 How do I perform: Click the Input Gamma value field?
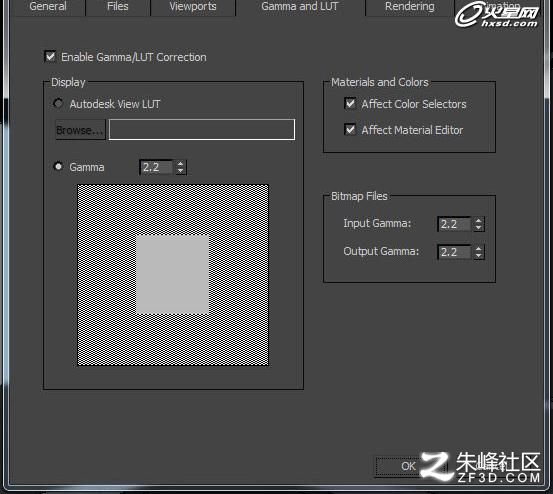[454, 224]
